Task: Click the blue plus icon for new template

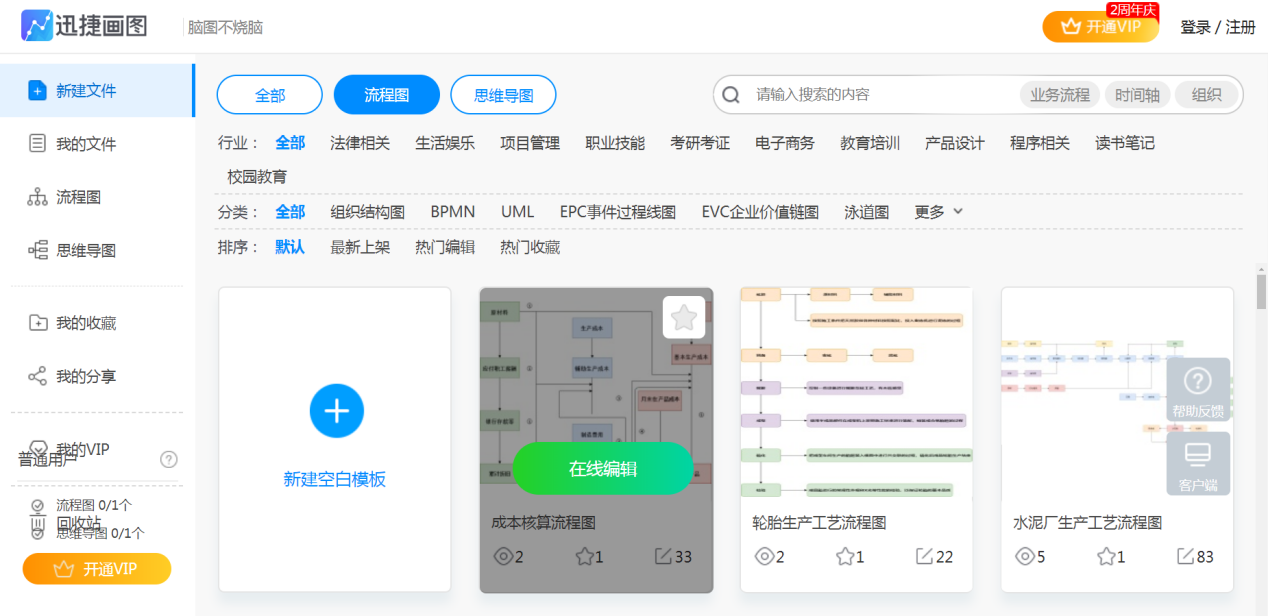Action: click(336, 411)
